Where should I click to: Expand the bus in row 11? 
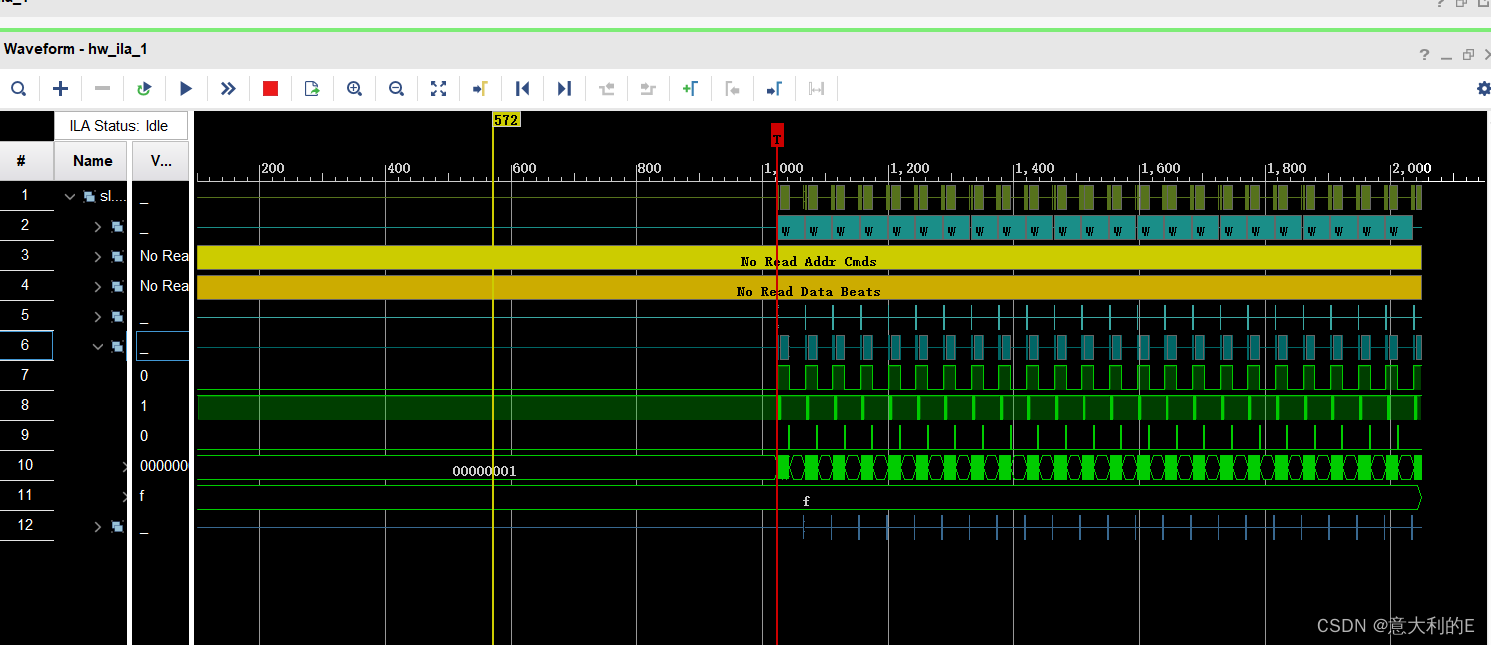point(126,496)
